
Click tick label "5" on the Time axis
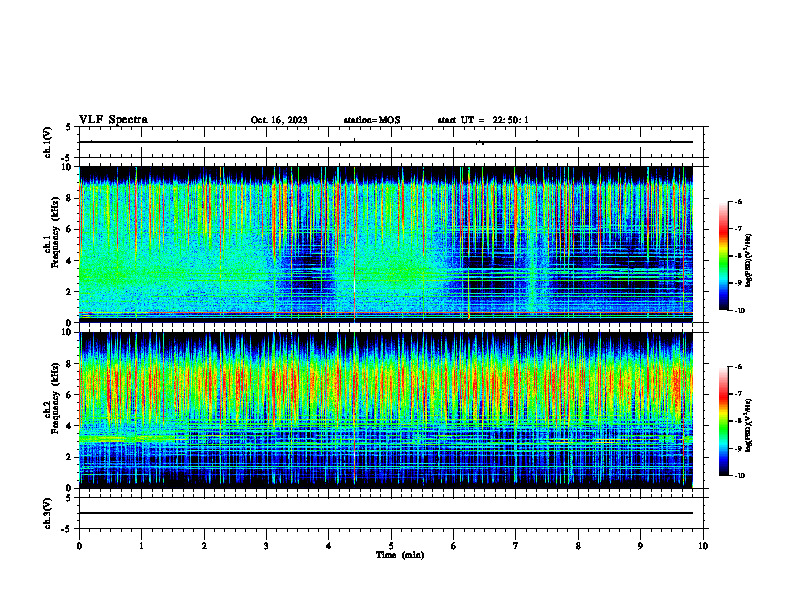tap(391, 546)
